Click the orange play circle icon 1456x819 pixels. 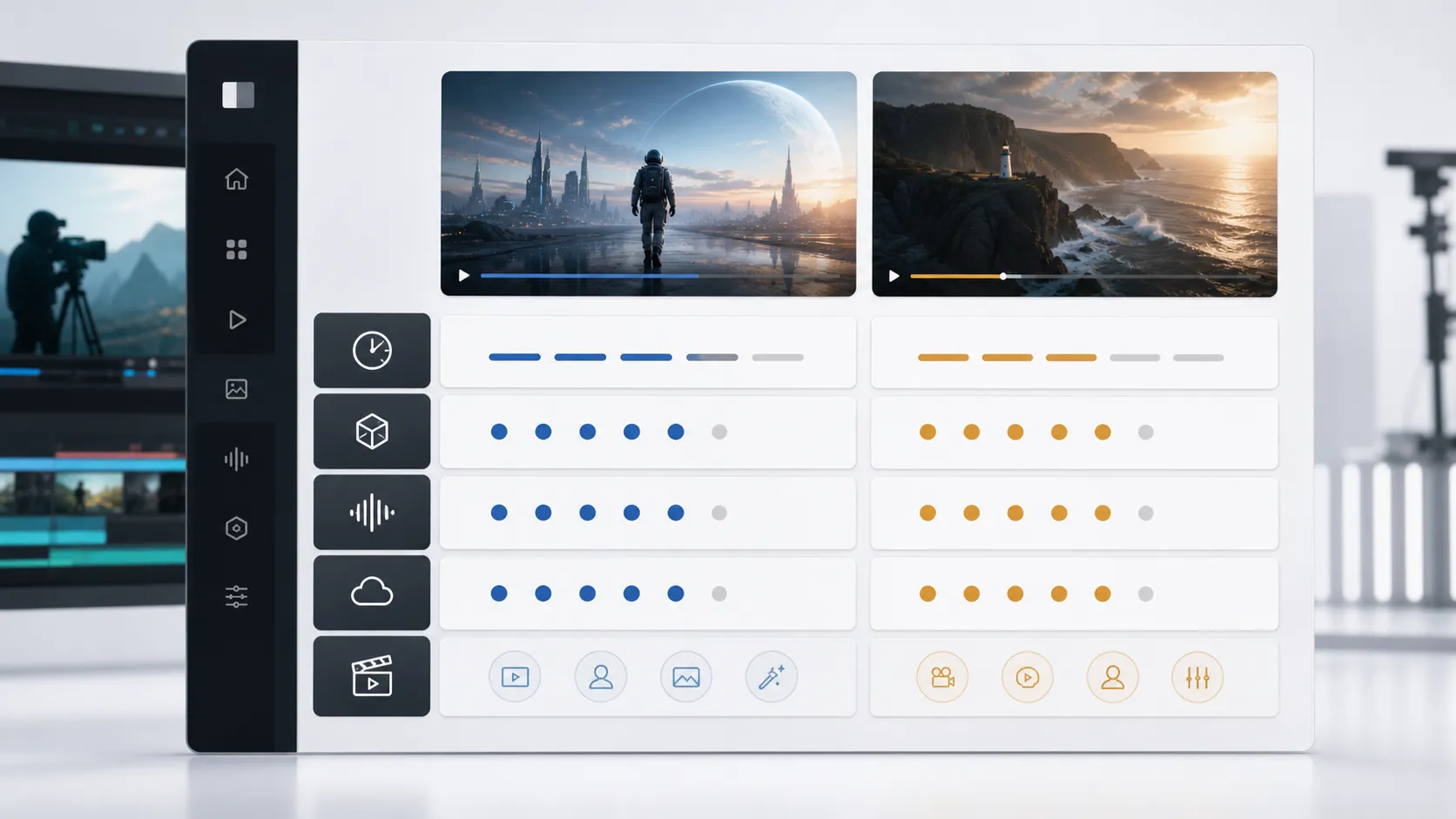(x=1028, y=677)
